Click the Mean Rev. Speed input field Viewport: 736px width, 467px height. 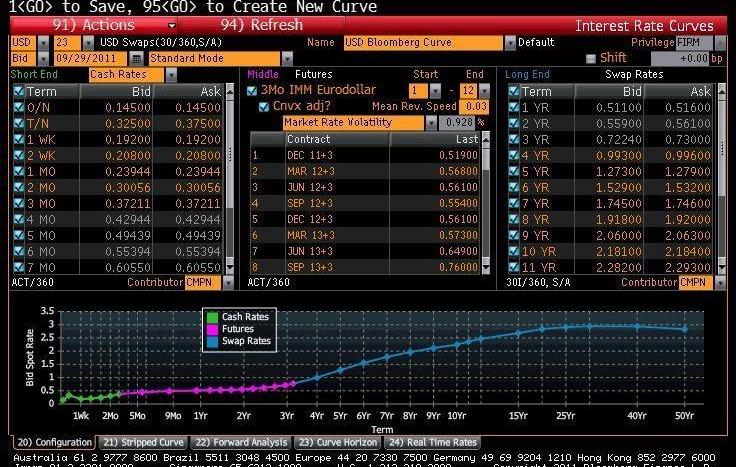point(476,106)
